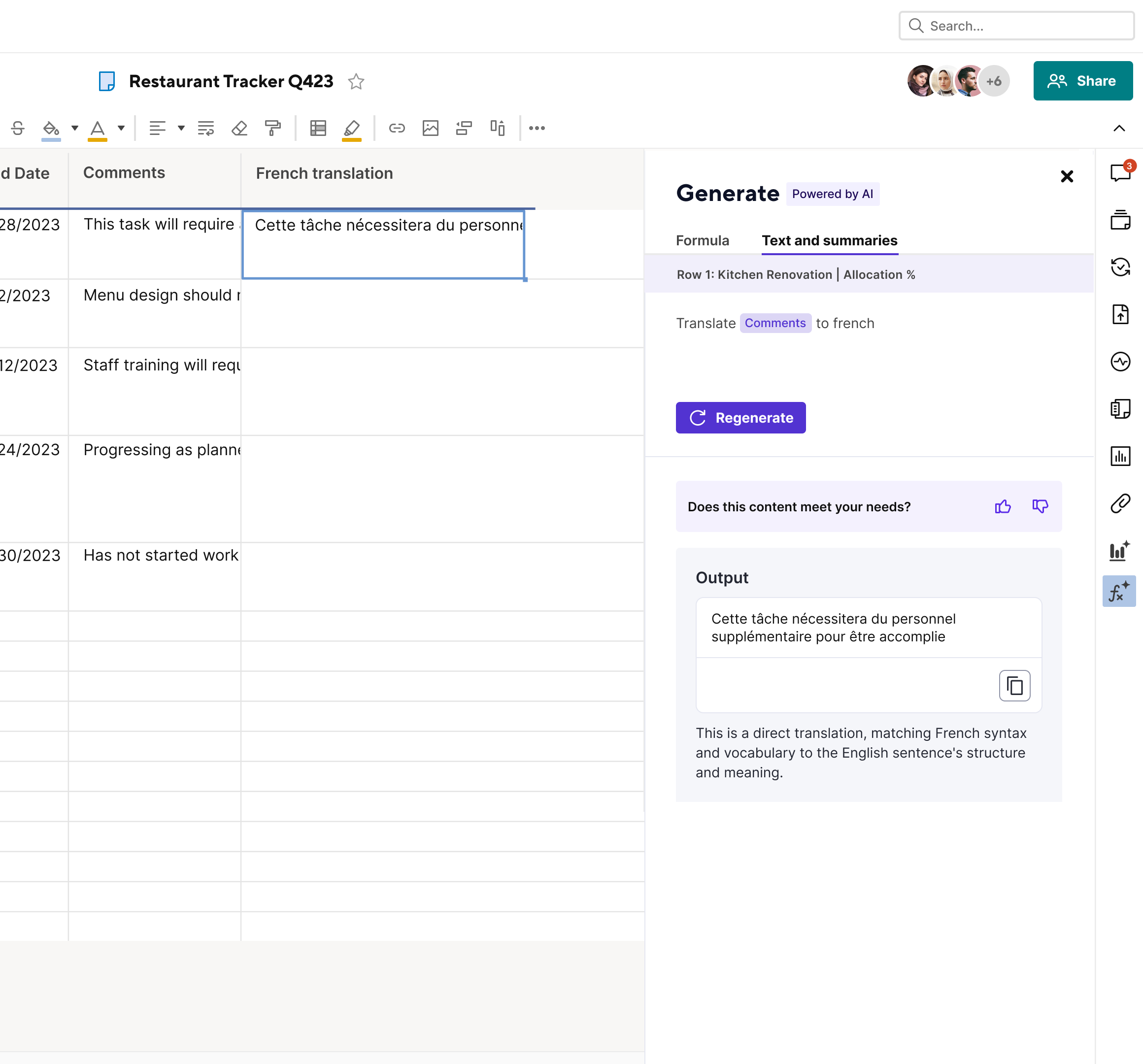Open the attachments paperclip icon
The width and height of the screenshot is (1143, 1064).
click(1119, 503)
